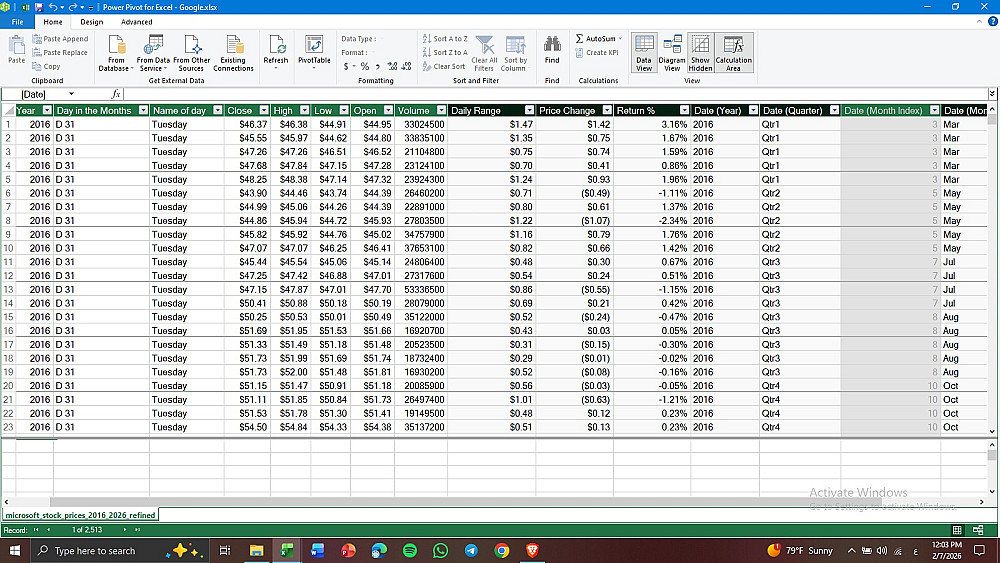This screenshot has width=1000, height=563.
Task: Apply percent format icon
Action: point(365,66)
